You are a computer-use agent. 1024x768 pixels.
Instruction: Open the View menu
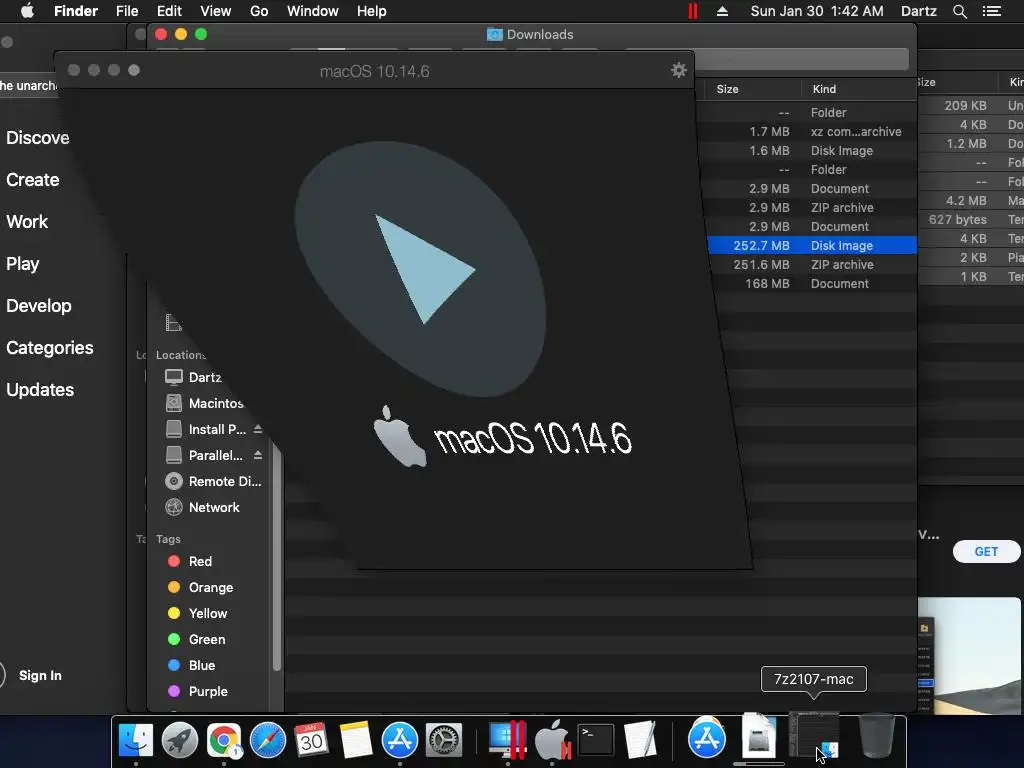[216, 11]
